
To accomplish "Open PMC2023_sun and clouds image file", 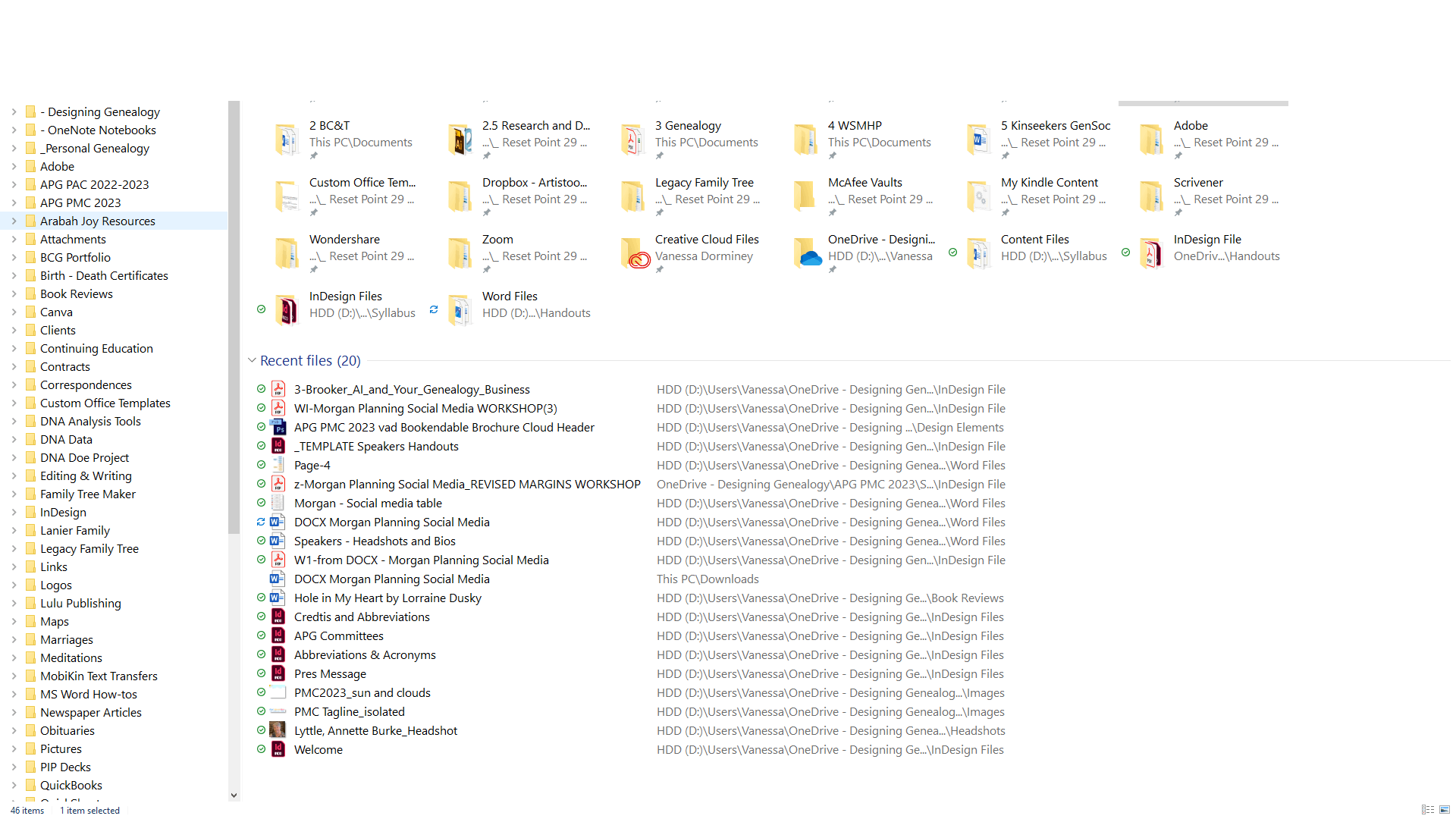I will pyautogui.click(x=362, y=692).
